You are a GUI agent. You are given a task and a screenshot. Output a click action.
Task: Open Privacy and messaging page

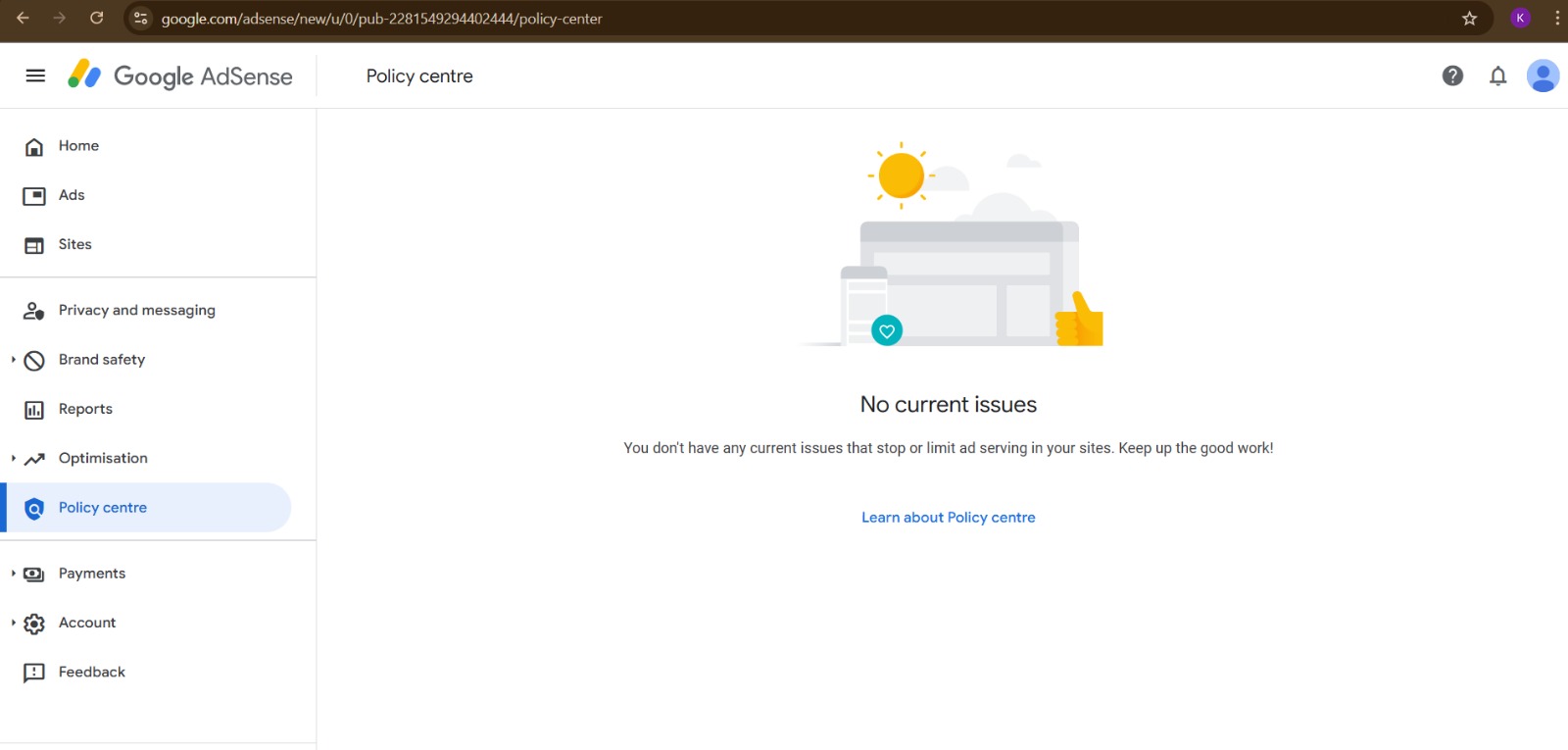[x=137, y=310]
